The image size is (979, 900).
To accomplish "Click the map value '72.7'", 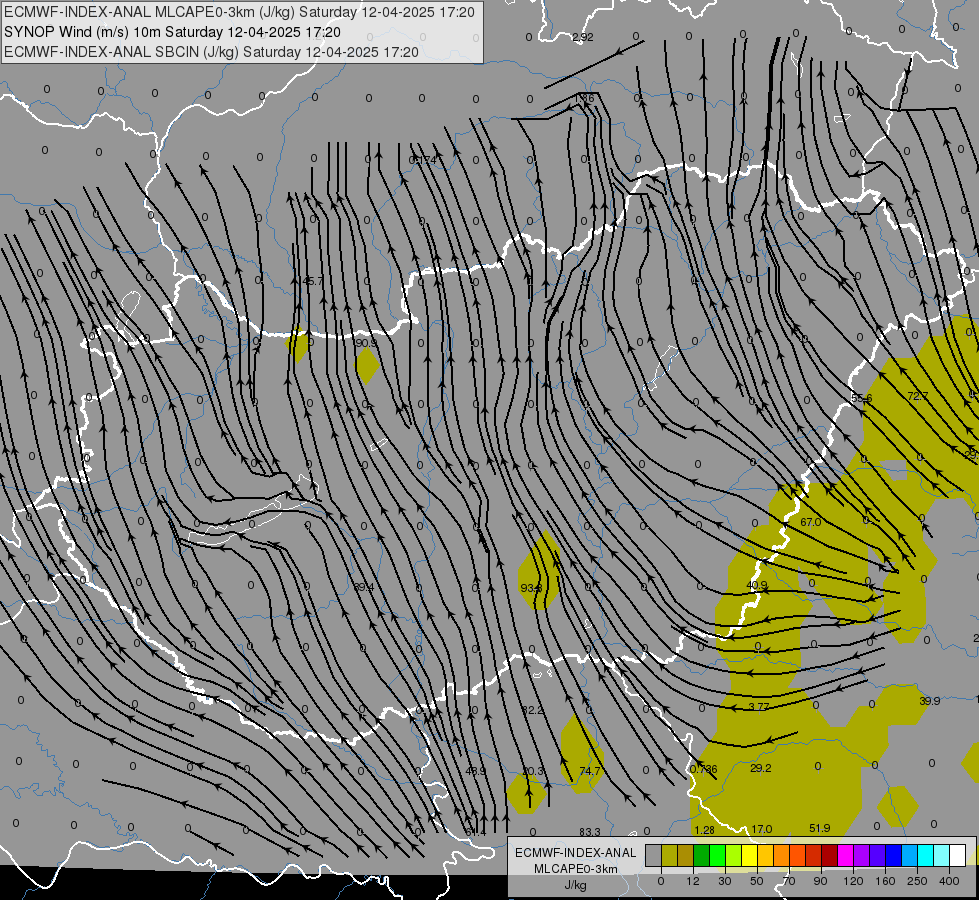I will pyautogui.click(x=917, y=396).
